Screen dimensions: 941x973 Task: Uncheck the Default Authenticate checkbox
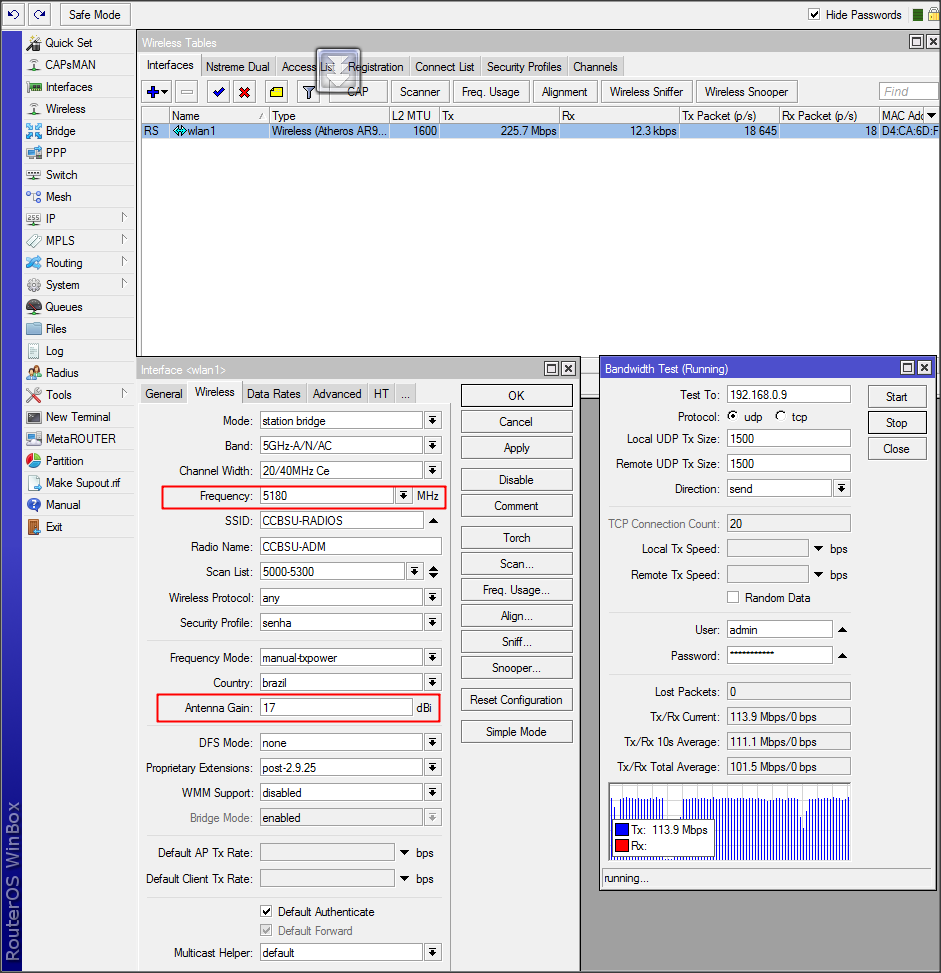(x=266, y=911)
